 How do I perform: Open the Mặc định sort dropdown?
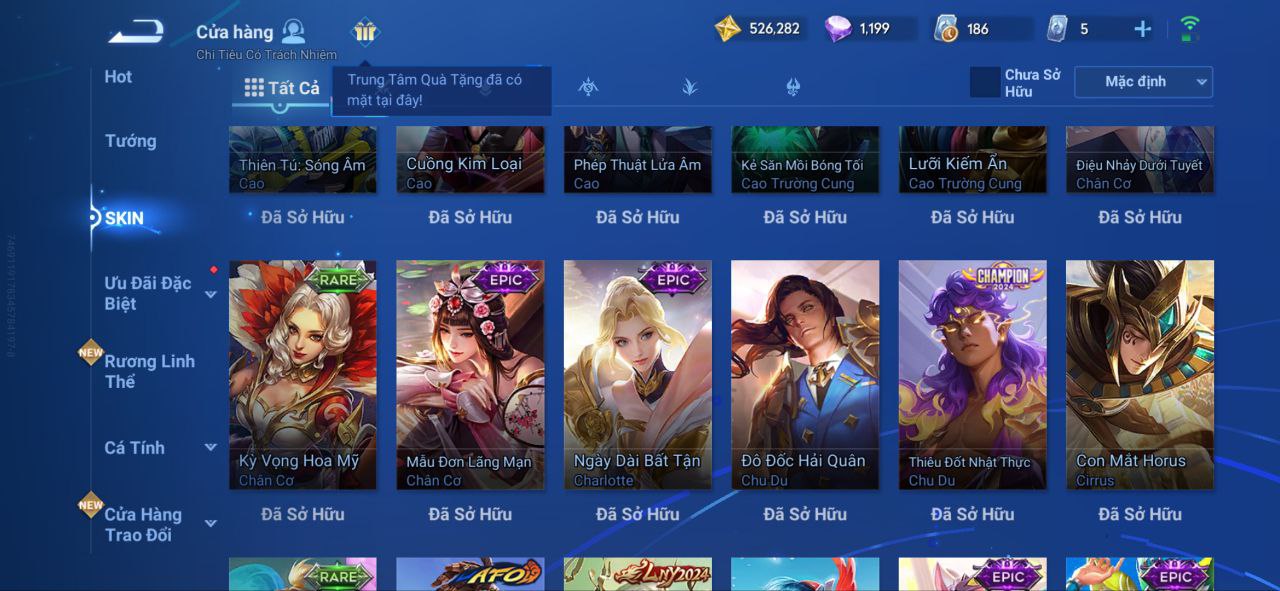tap(1143, 82)
